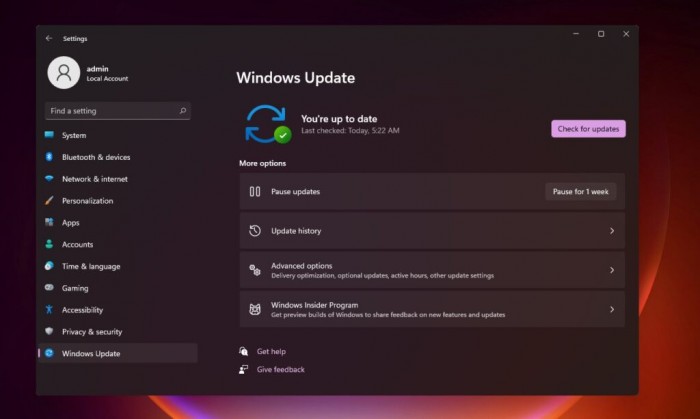The width and height of the screenshot is (700, 419).
Task: Open the Get help link
Action: click(x=271, y=351)
